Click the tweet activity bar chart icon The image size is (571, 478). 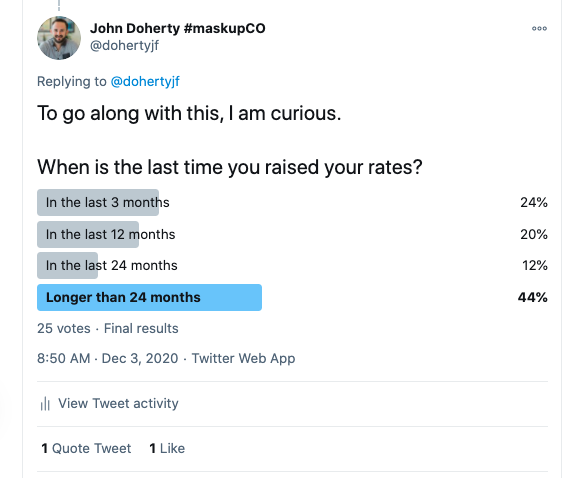click(45, 403)
